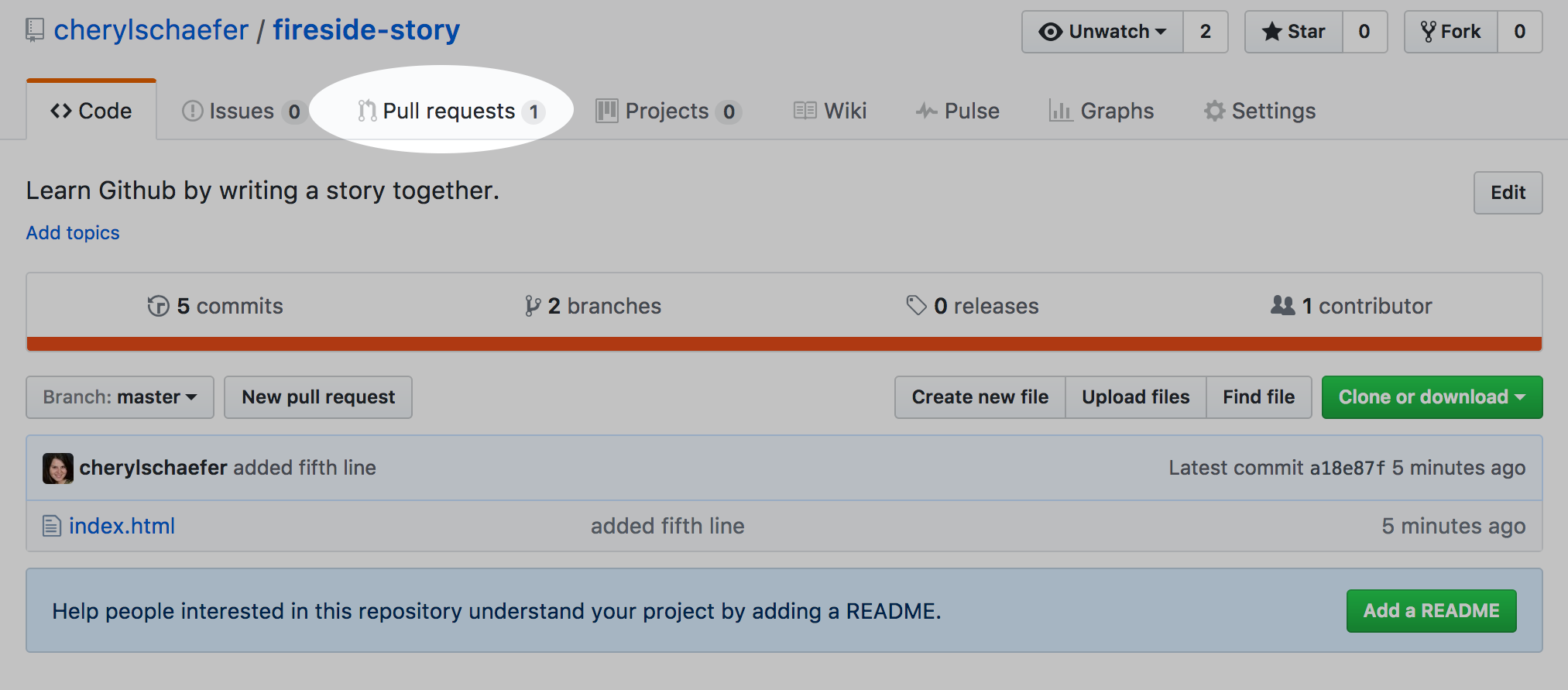Click 'added fifth line' beside index.html
Viewport: 1568px width, 690px height.
[667, 526]
